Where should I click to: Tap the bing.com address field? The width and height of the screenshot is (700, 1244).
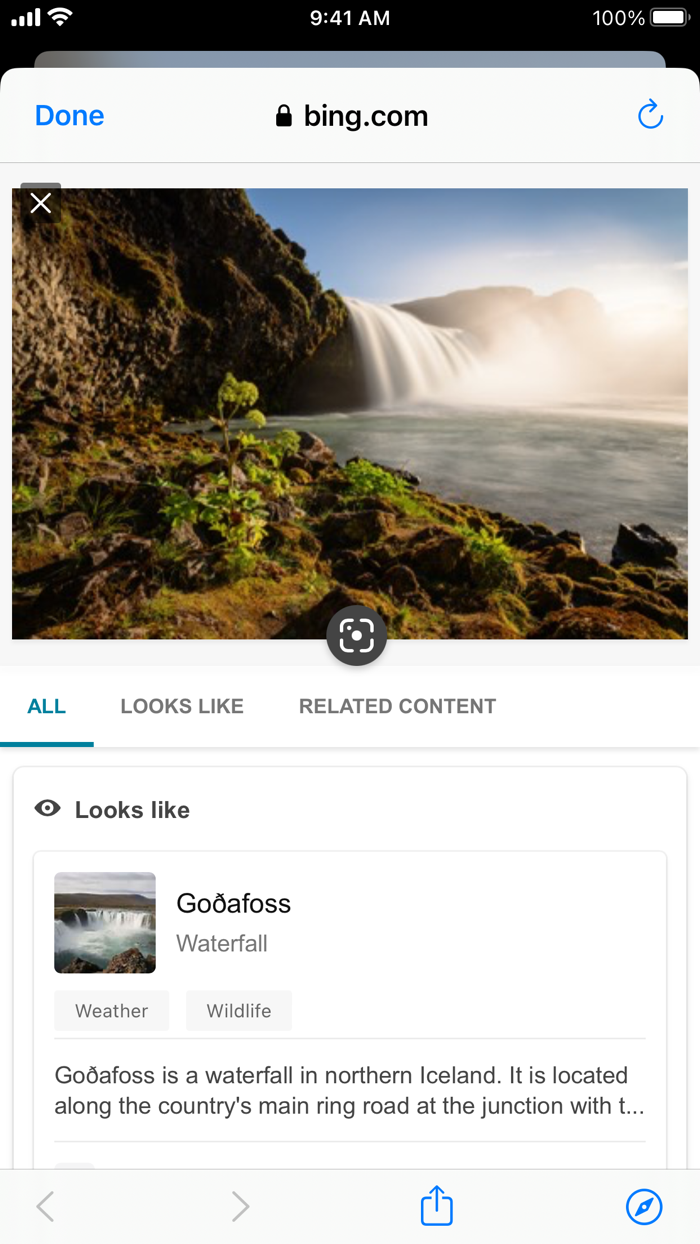point(366,114)
